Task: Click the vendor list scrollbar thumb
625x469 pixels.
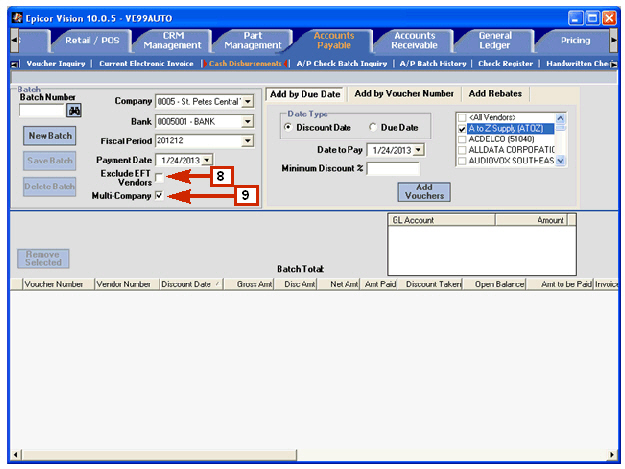Action: click(560, 128)
